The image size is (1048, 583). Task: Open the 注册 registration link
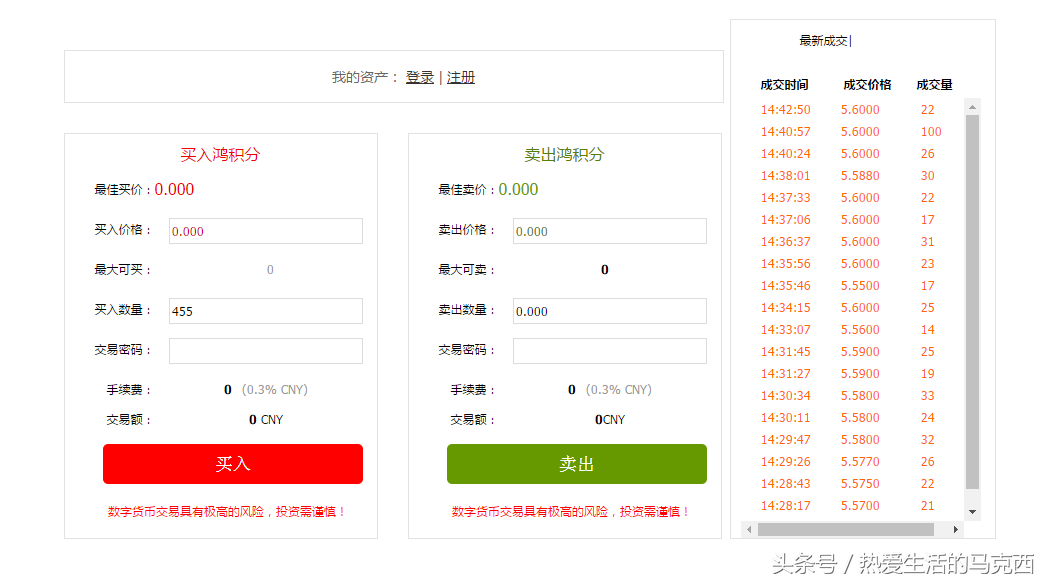coord(461,77)
